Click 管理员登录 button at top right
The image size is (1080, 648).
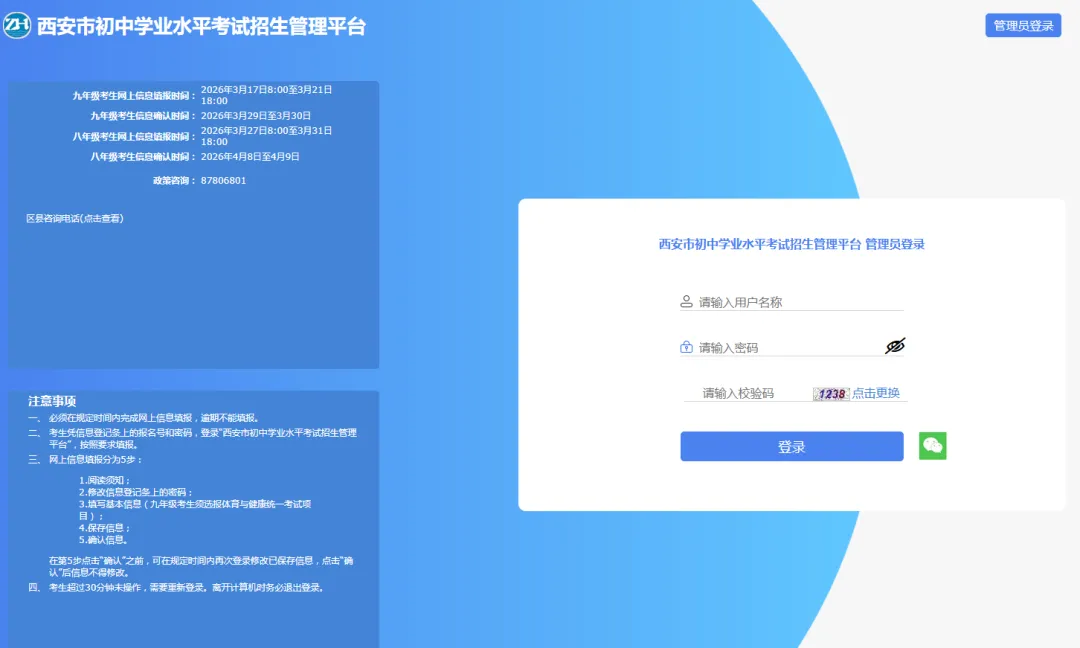1022,25
